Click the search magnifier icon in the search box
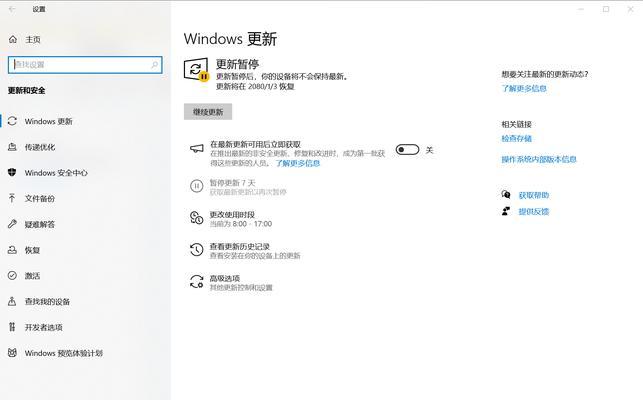 (x=155, y=65)
